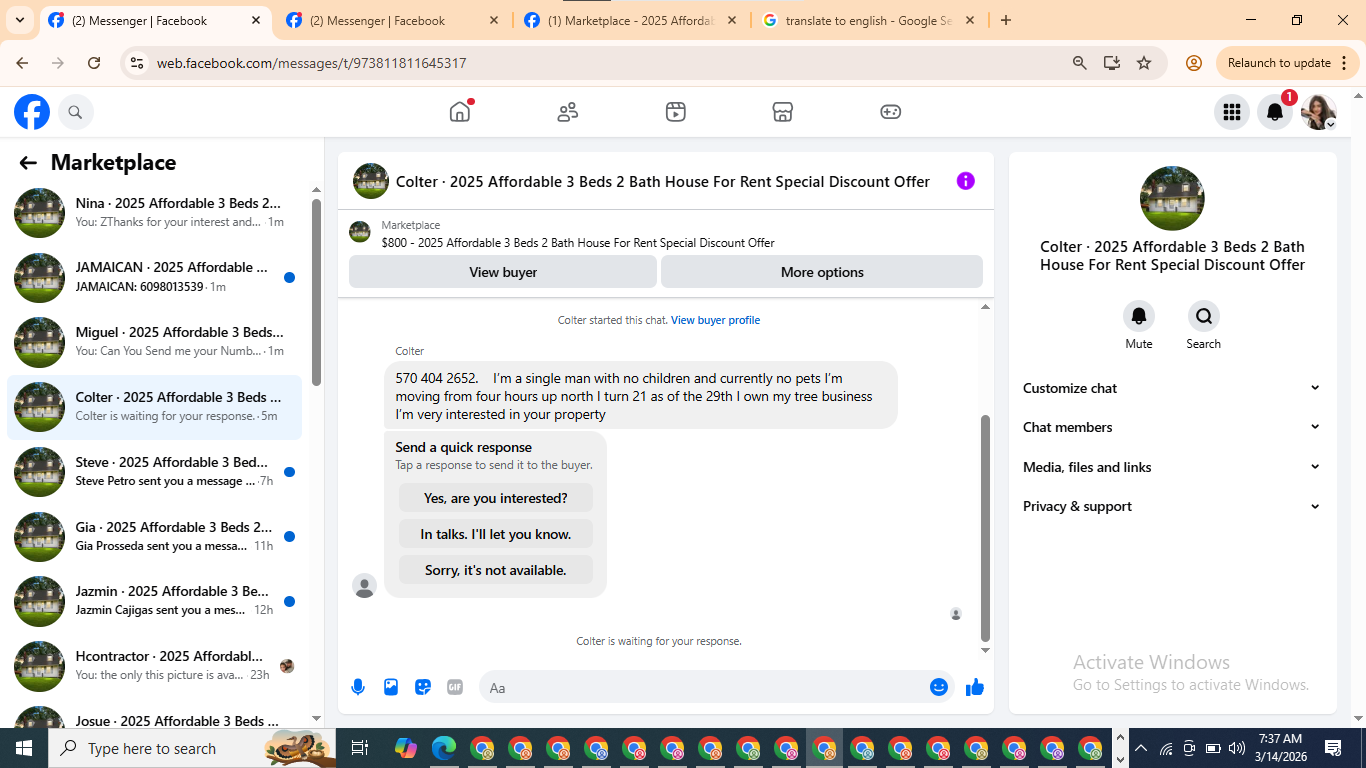Switch to translate to english Google tab
The height and width of the screenshot is (768, 1366).
(x=870, y=20)
